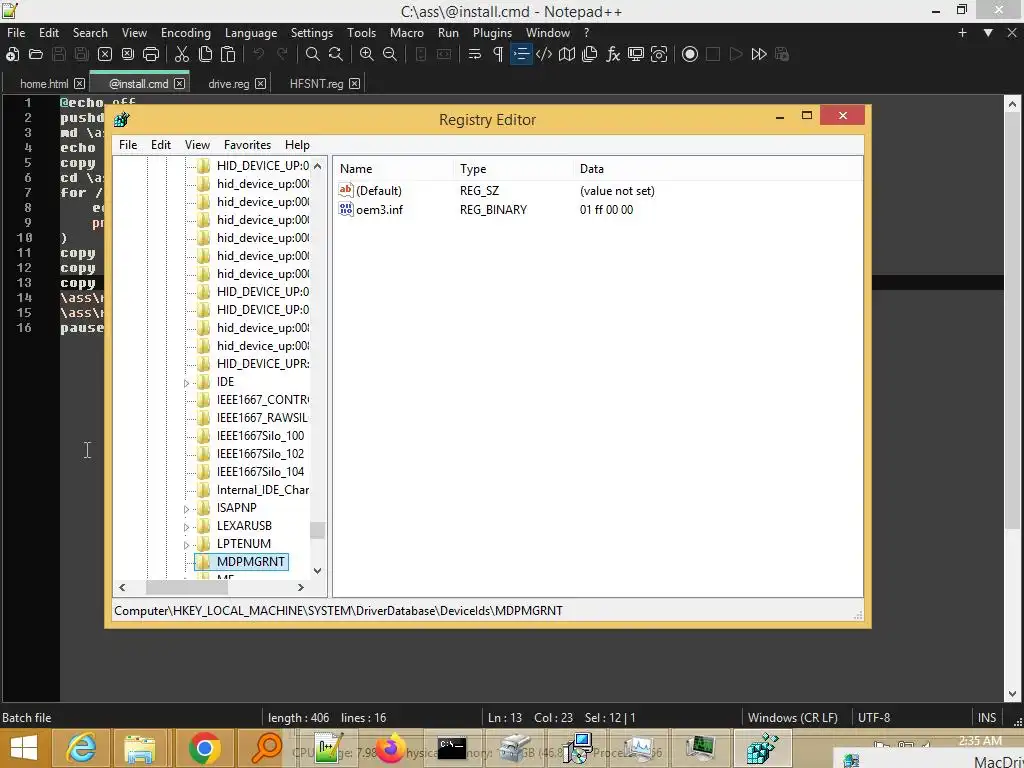Click Run macro multiple times icon
The height and width of the screenshot is (768, 1024).
click(x=759, y=54)
